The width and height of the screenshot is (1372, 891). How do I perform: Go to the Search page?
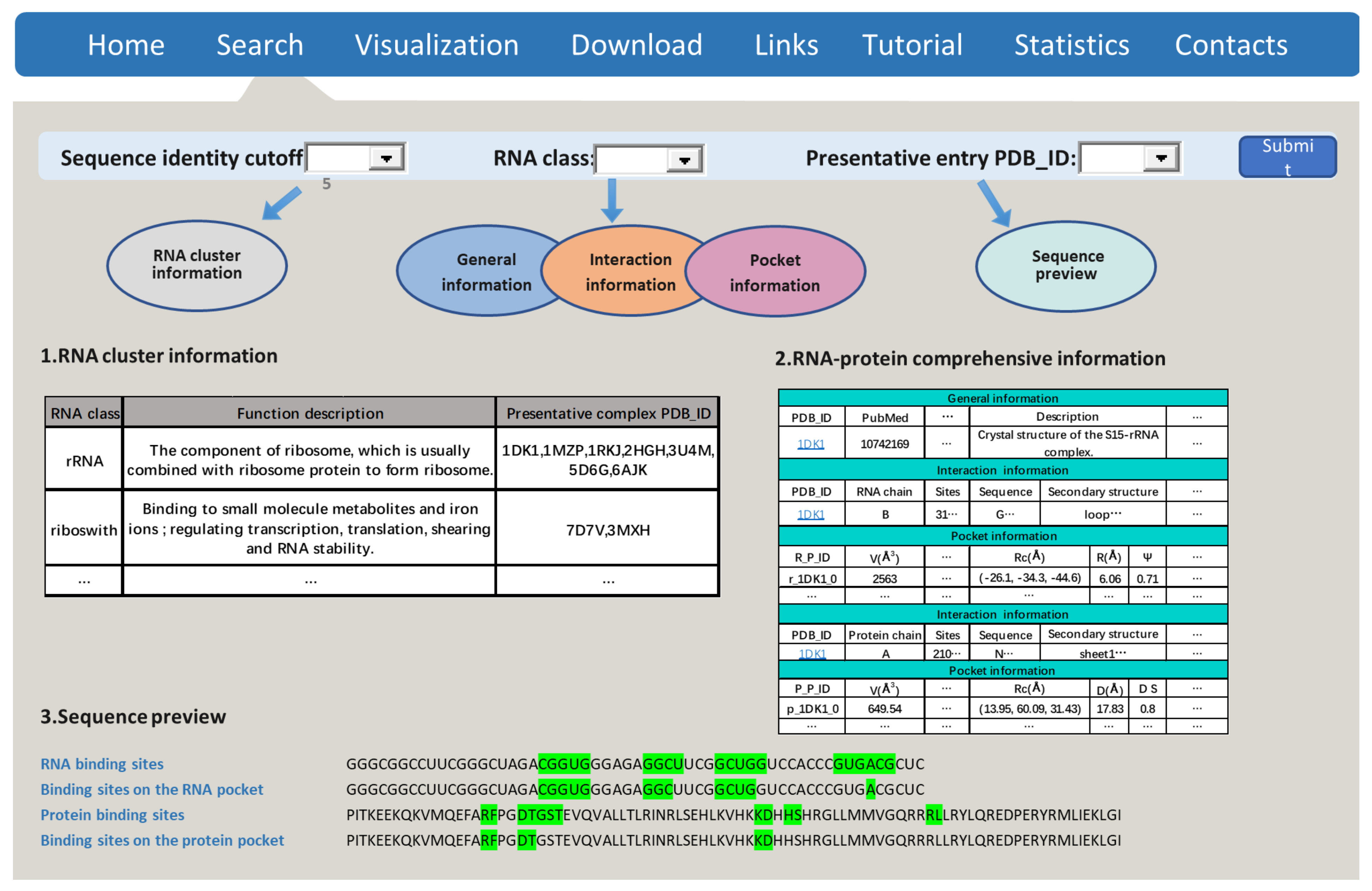click(259, 45)
